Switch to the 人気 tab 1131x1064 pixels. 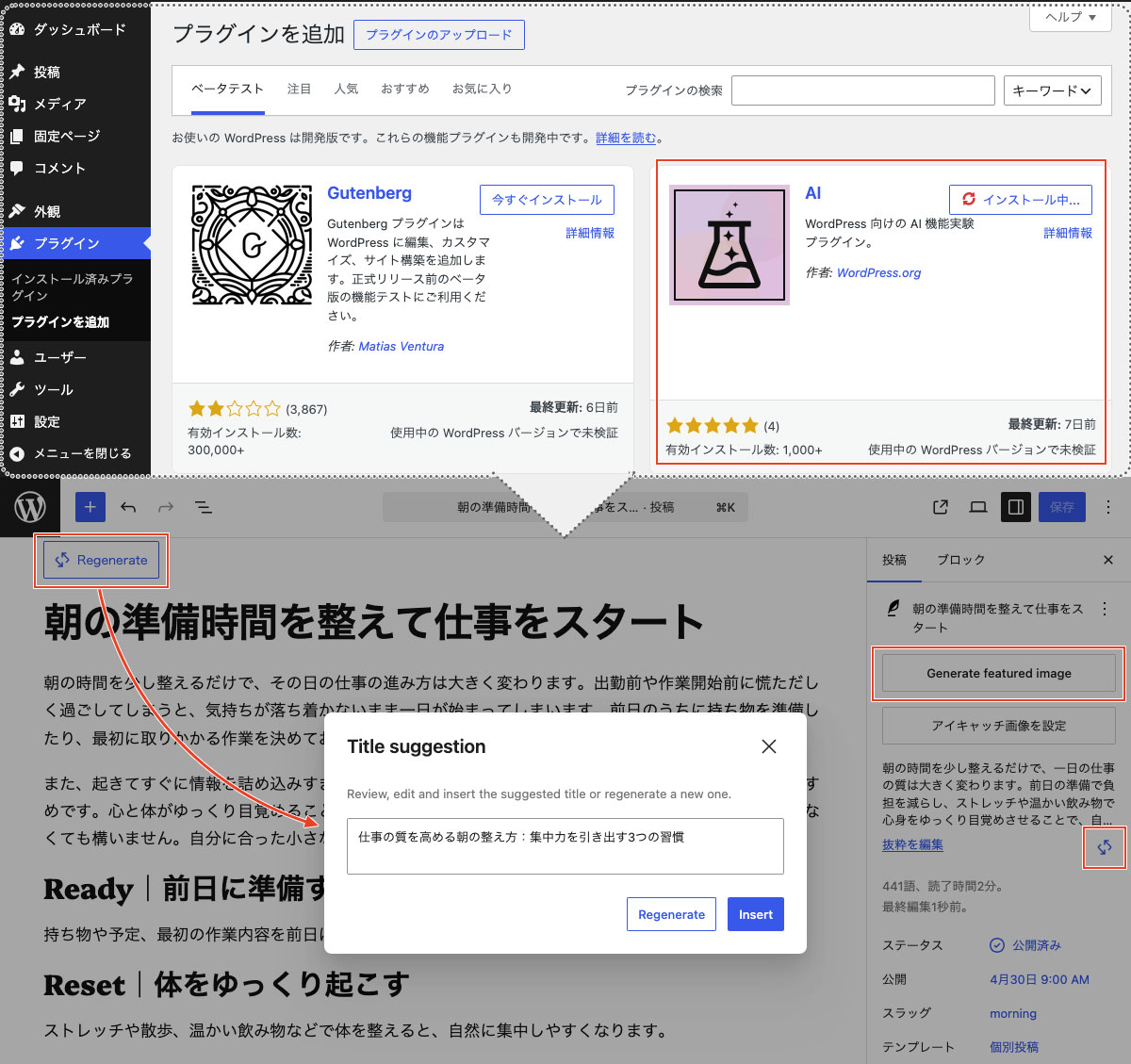[346, 89]
